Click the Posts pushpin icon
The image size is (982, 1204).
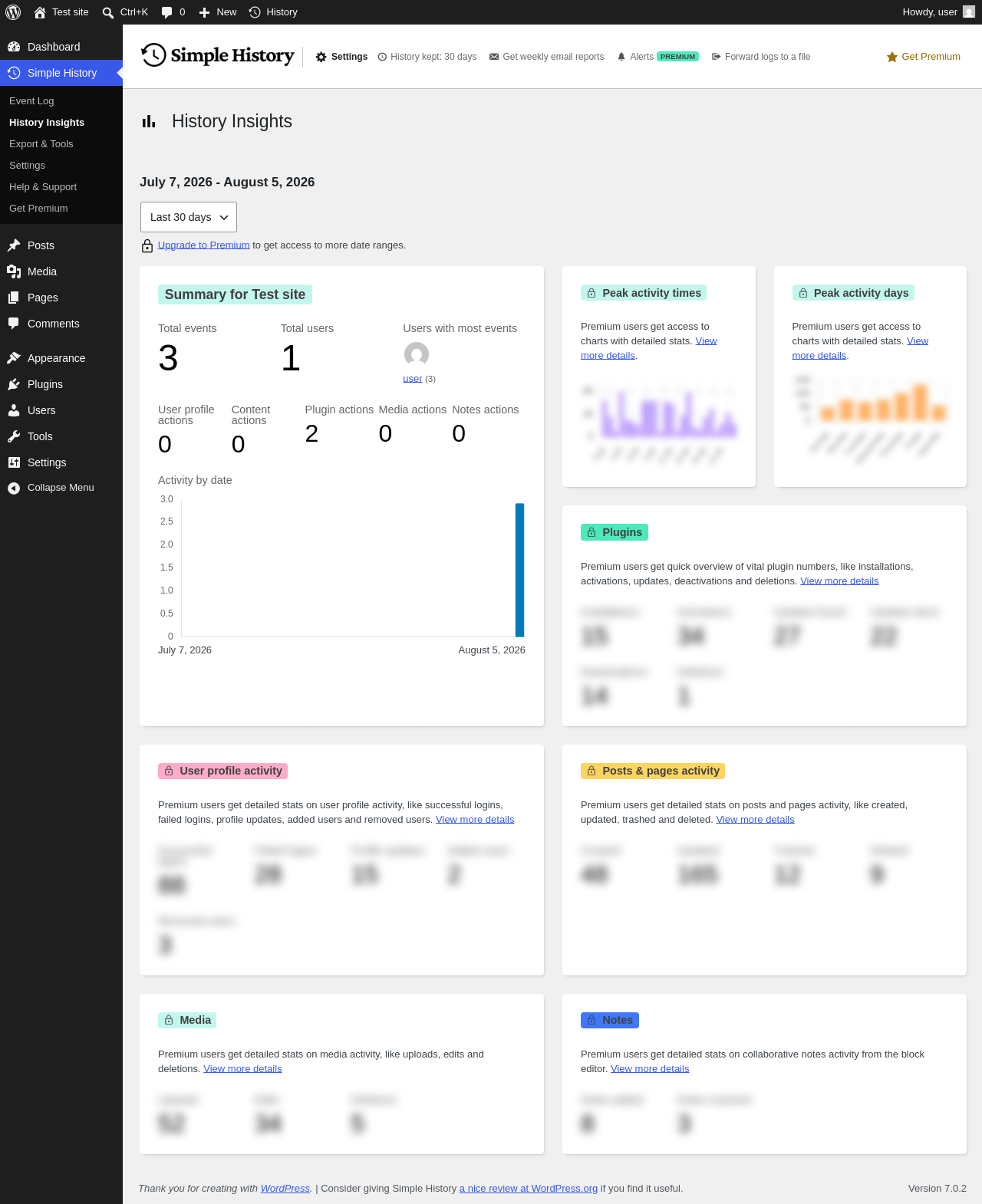click(14, 245)
